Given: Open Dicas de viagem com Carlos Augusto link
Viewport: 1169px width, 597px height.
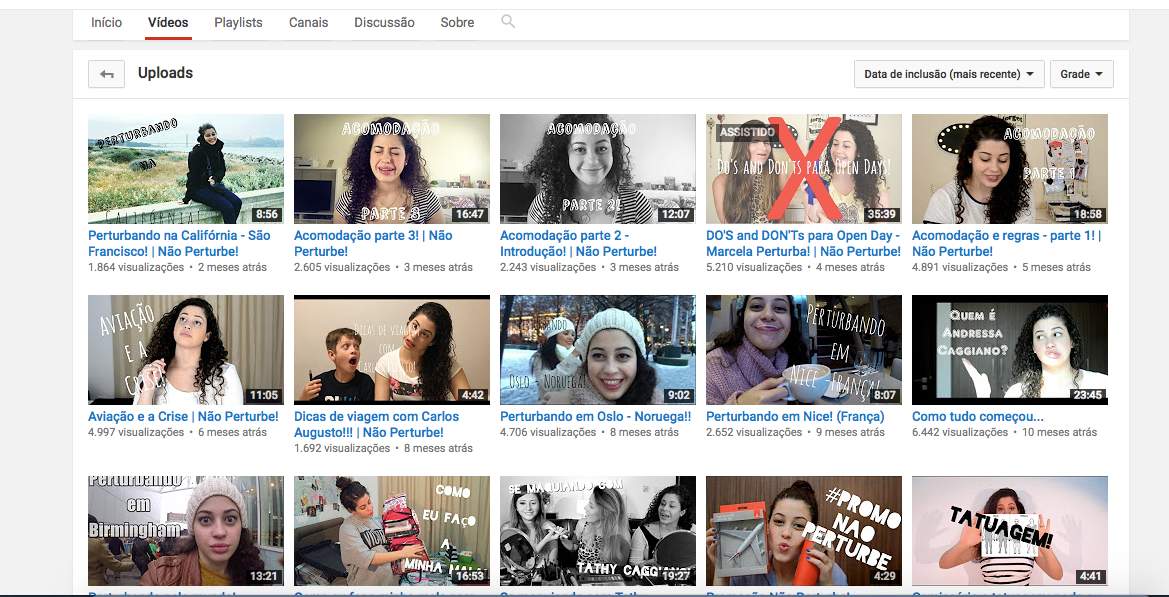Looking at the screenshot, I should point(376,425).
